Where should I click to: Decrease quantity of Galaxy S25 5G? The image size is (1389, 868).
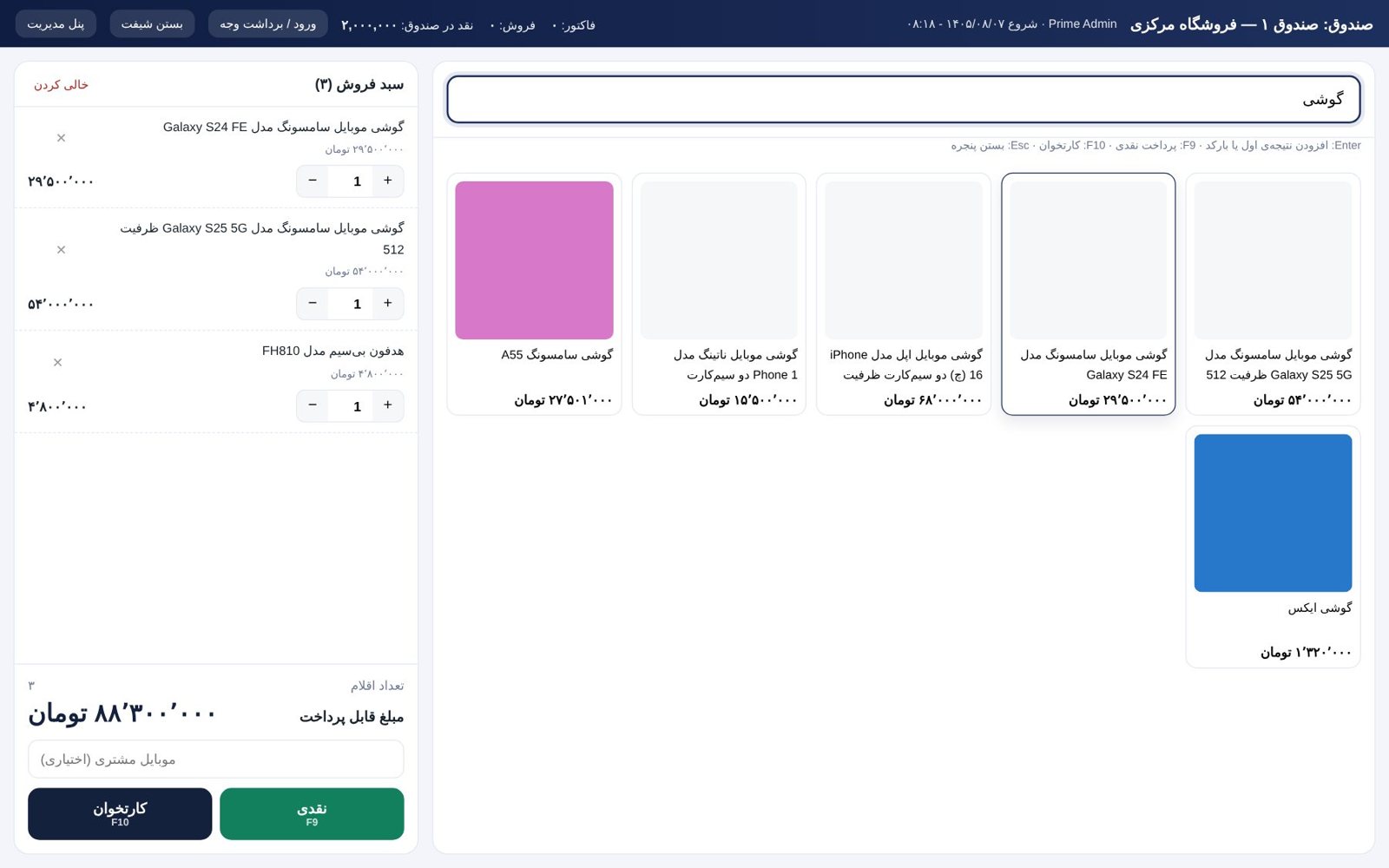pyautogui.click(x=313, y=303)
